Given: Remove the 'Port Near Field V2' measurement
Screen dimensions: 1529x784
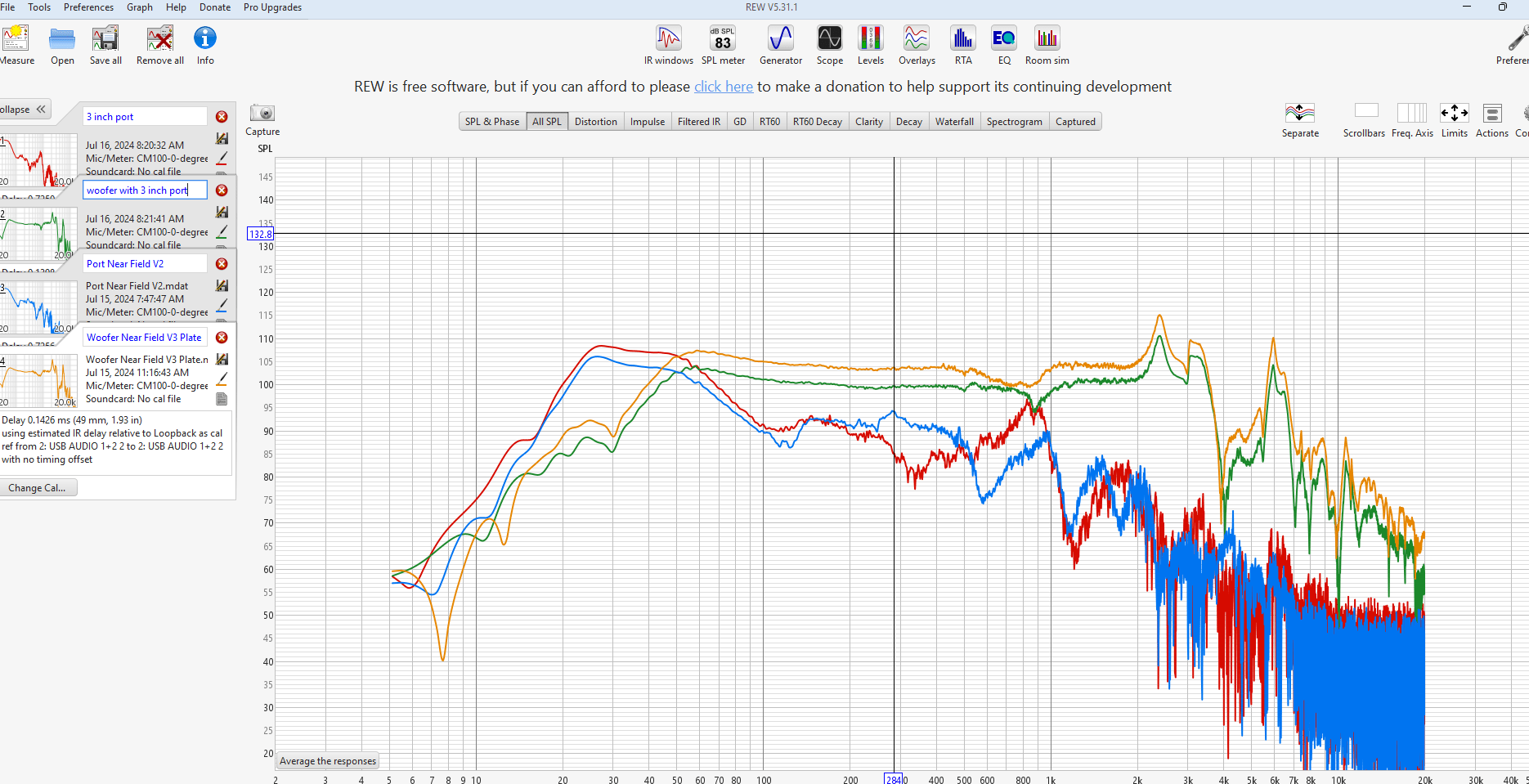Looking at the screenshot, I should click(222, 264).
